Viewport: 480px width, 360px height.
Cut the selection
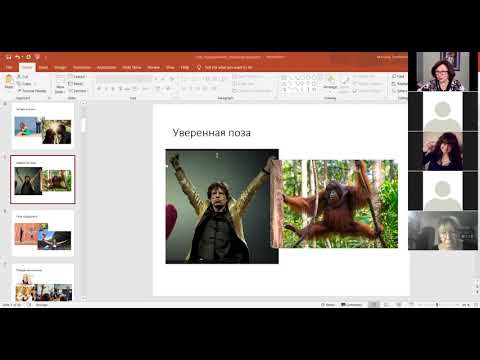coord(23,77)
